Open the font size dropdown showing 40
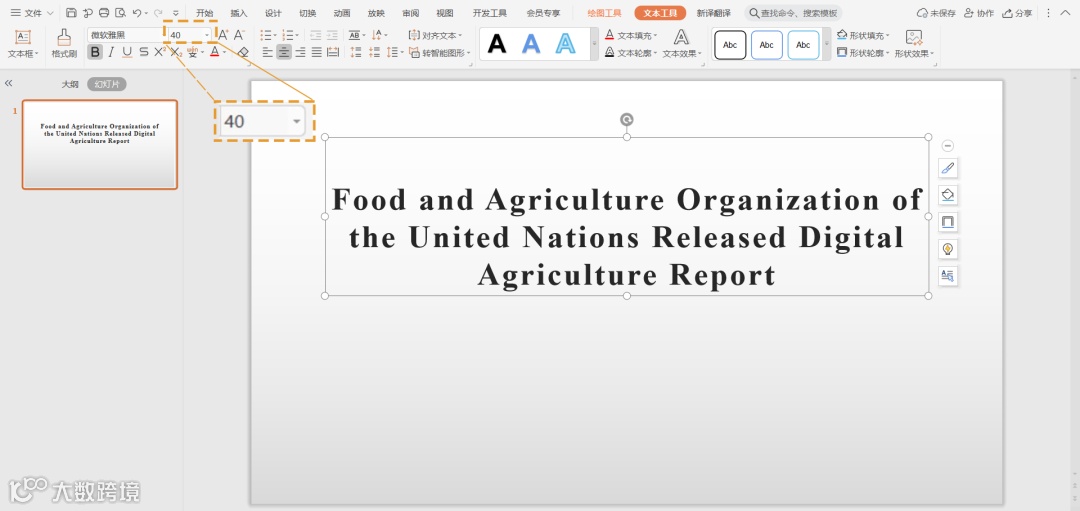The image size is (1080, 511). pyautogui.click(x=207, y=35)
